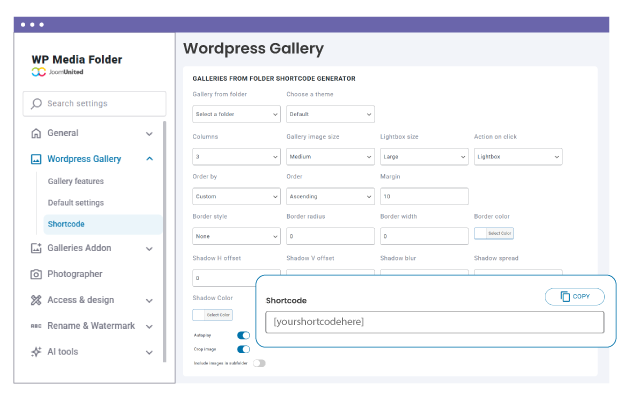Click the Wordpress Gallery image icon
The height and width of the screenshot is (400, 630).
36,159
